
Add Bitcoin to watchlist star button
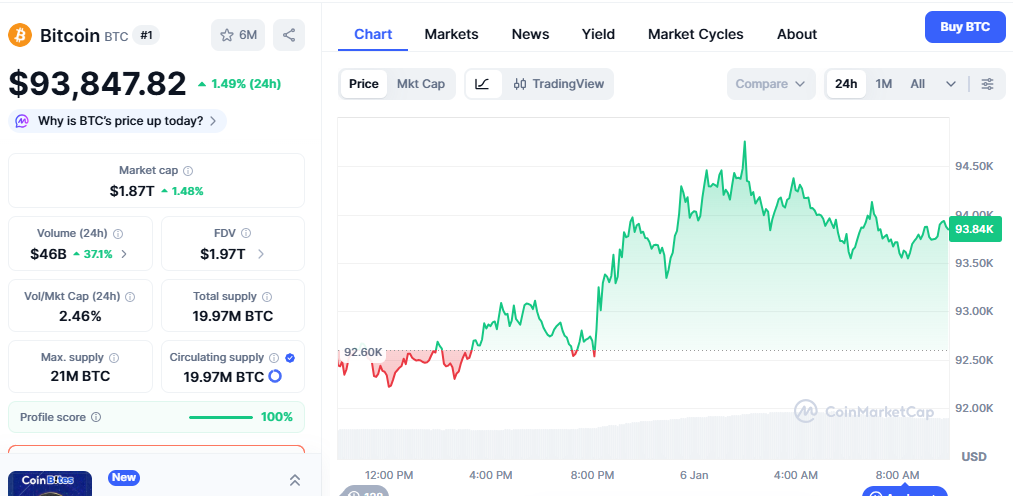coord(238,35)
